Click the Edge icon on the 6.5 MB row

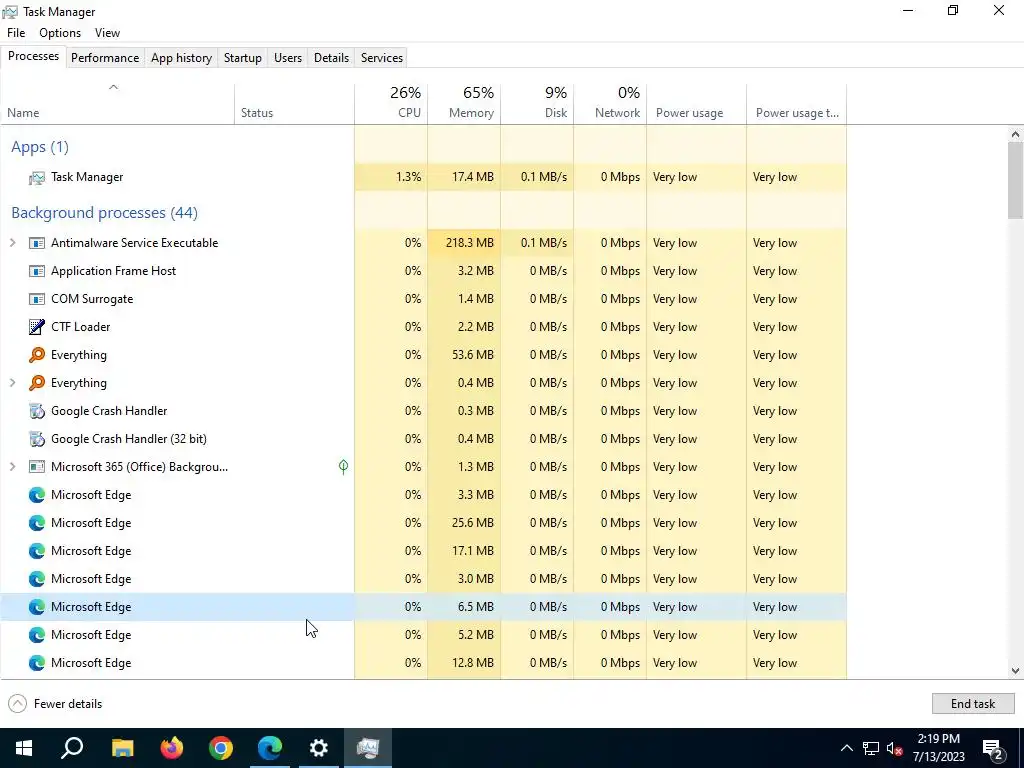coord(37,607)
